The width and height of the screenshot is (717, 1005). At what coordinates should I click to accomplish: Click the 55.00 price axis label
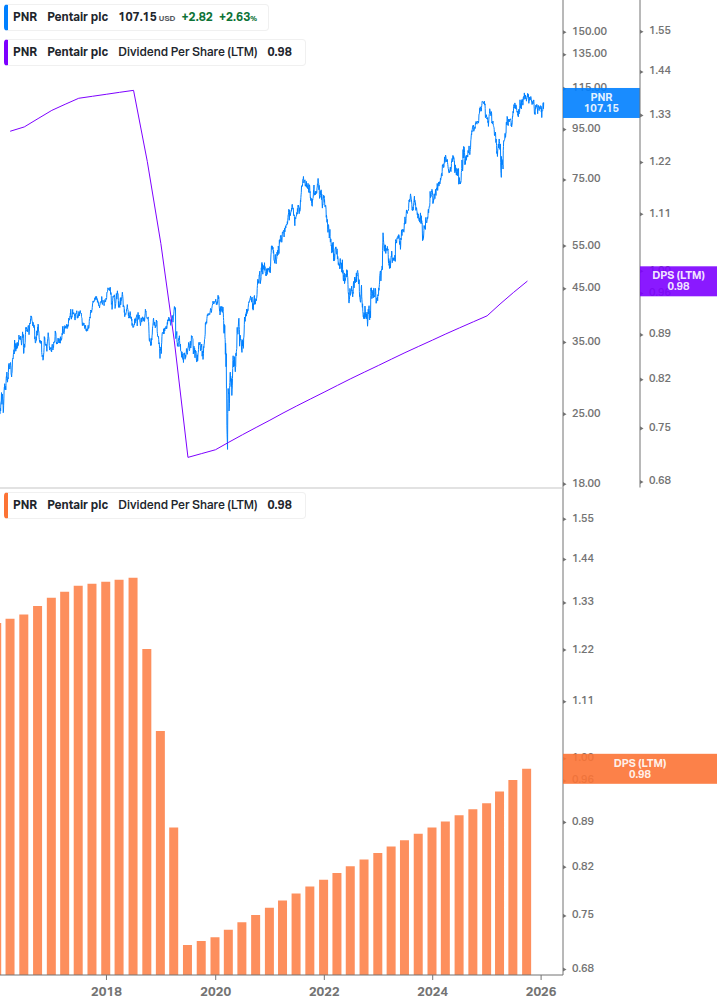[x=586, y=245]
